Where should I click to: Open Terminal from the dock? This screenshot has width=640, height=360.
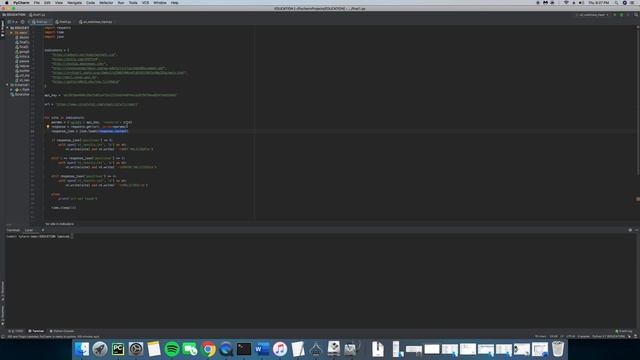(x=244, y=349)
